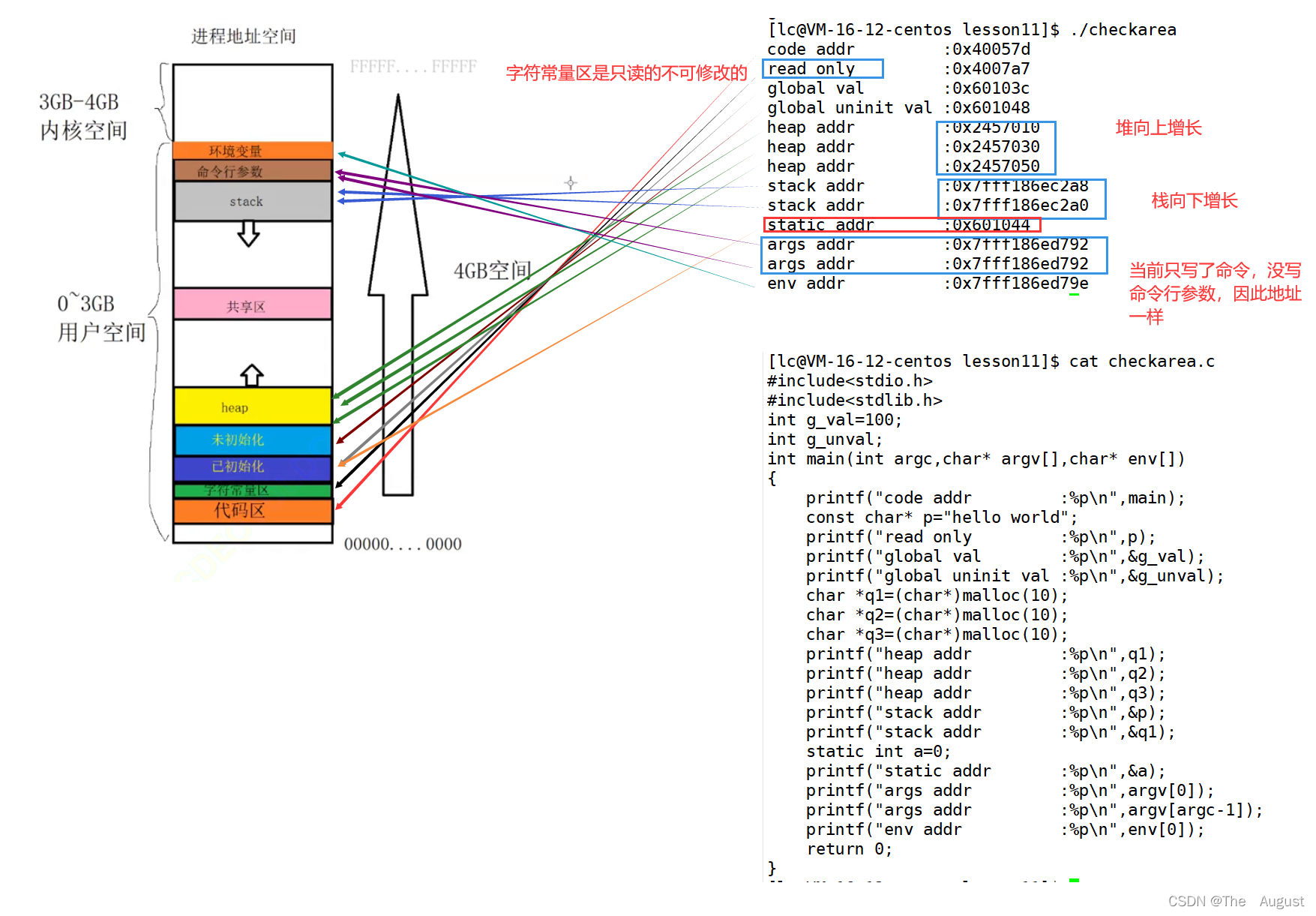Click the FFFFF....FFFFF top address label
This screenshot has height=916, width=1316.
(413, 67)
